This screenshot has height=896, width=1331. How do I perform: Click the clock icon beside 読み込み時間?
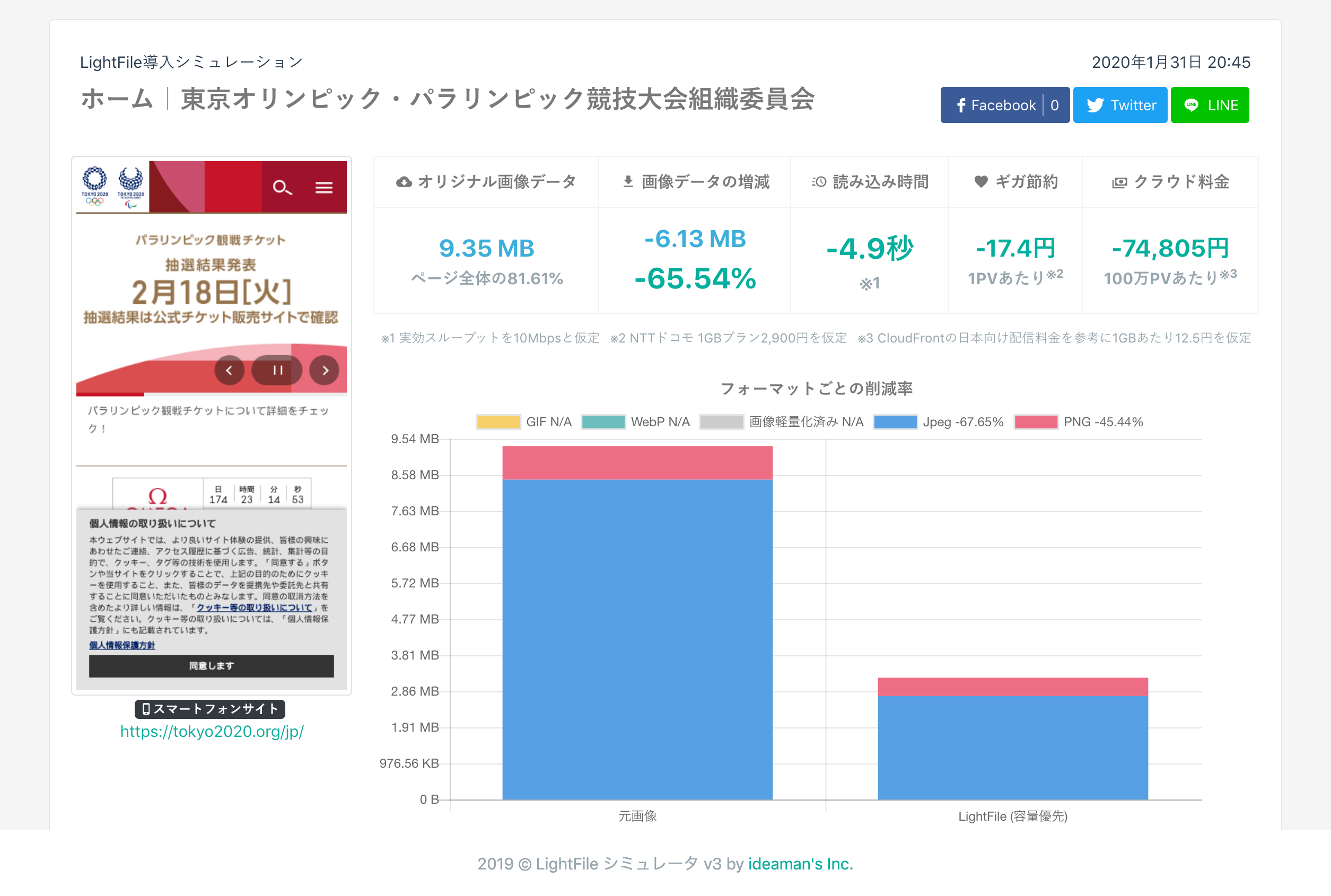[x=819, y=182]
